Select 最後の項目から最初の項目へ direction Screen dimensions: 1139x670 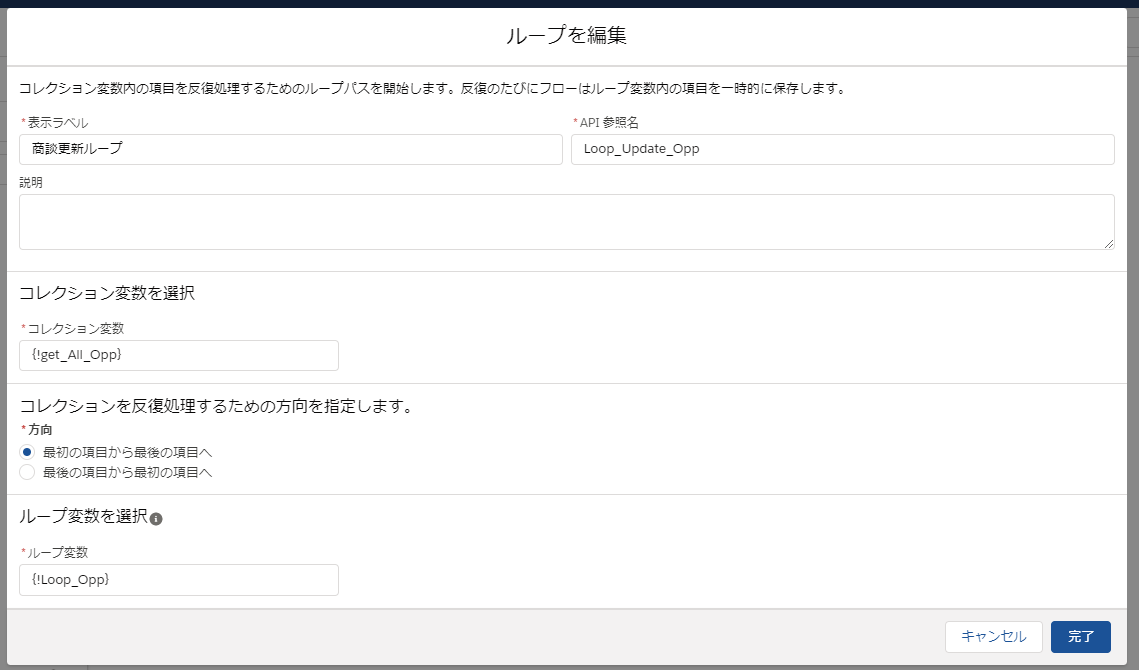pos(24,470)
